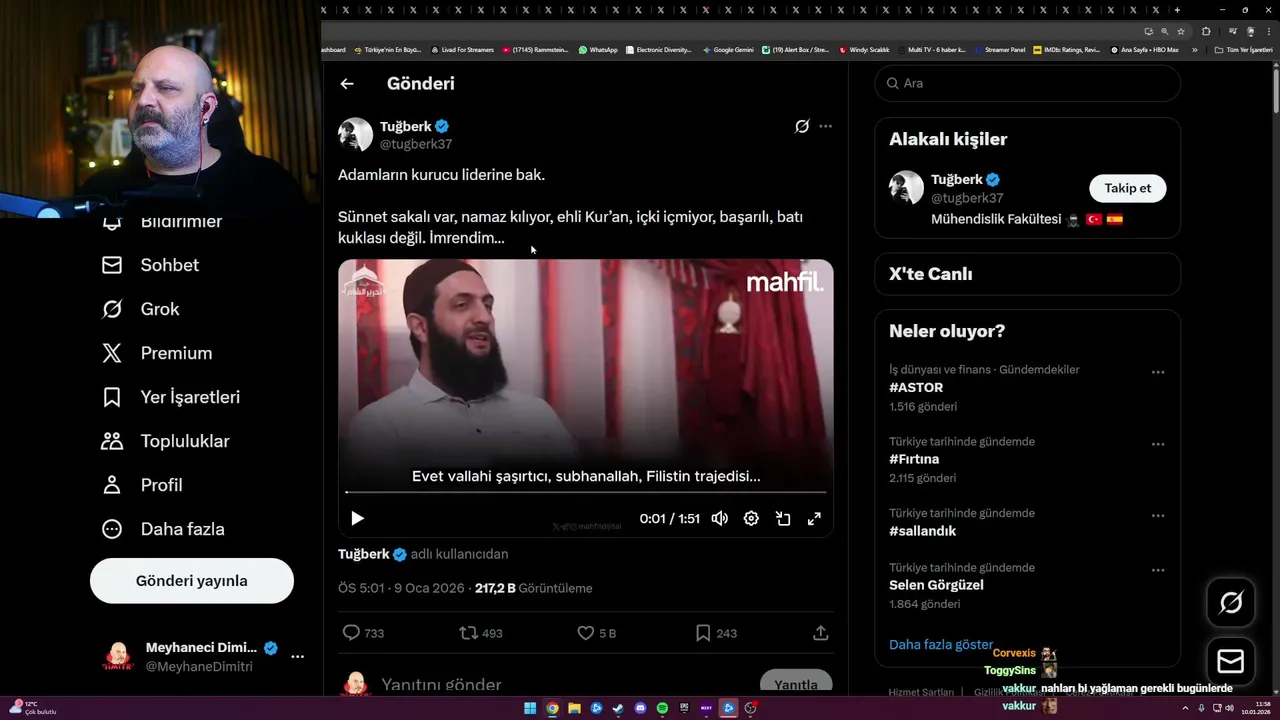This screenshot has height=720, width=1280.
Task: Reply to the post with 733 comments
Action: pos(363,633)
